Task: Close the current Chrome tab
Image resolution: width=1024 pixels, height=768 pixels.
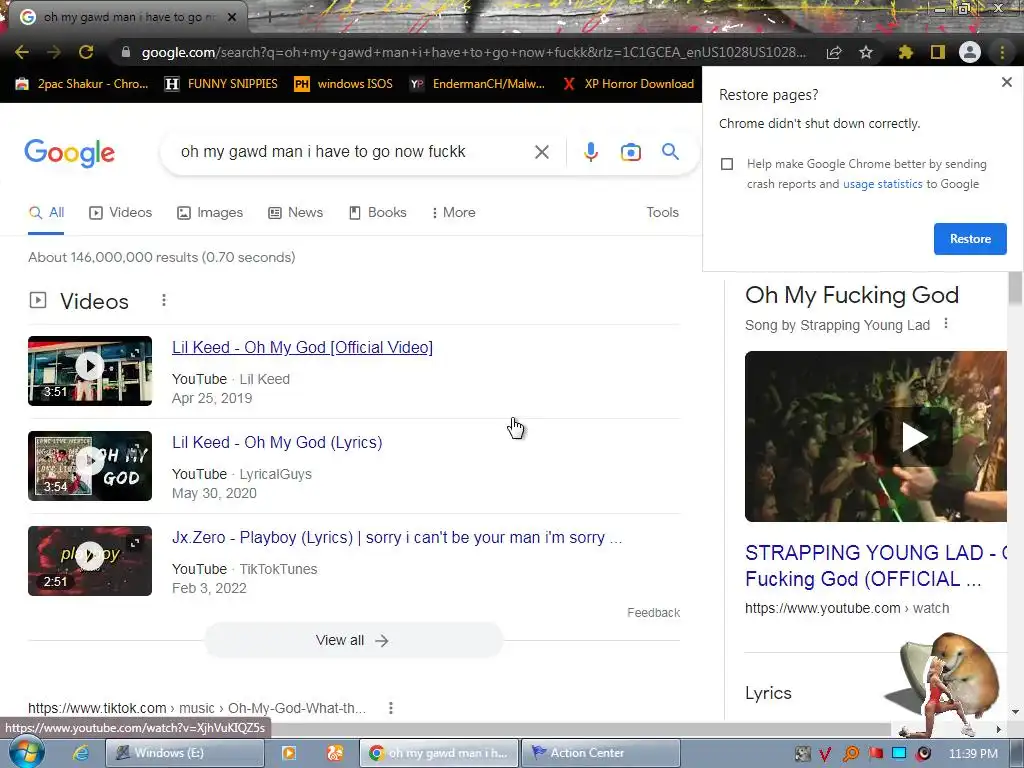Action: pos(232,17)
